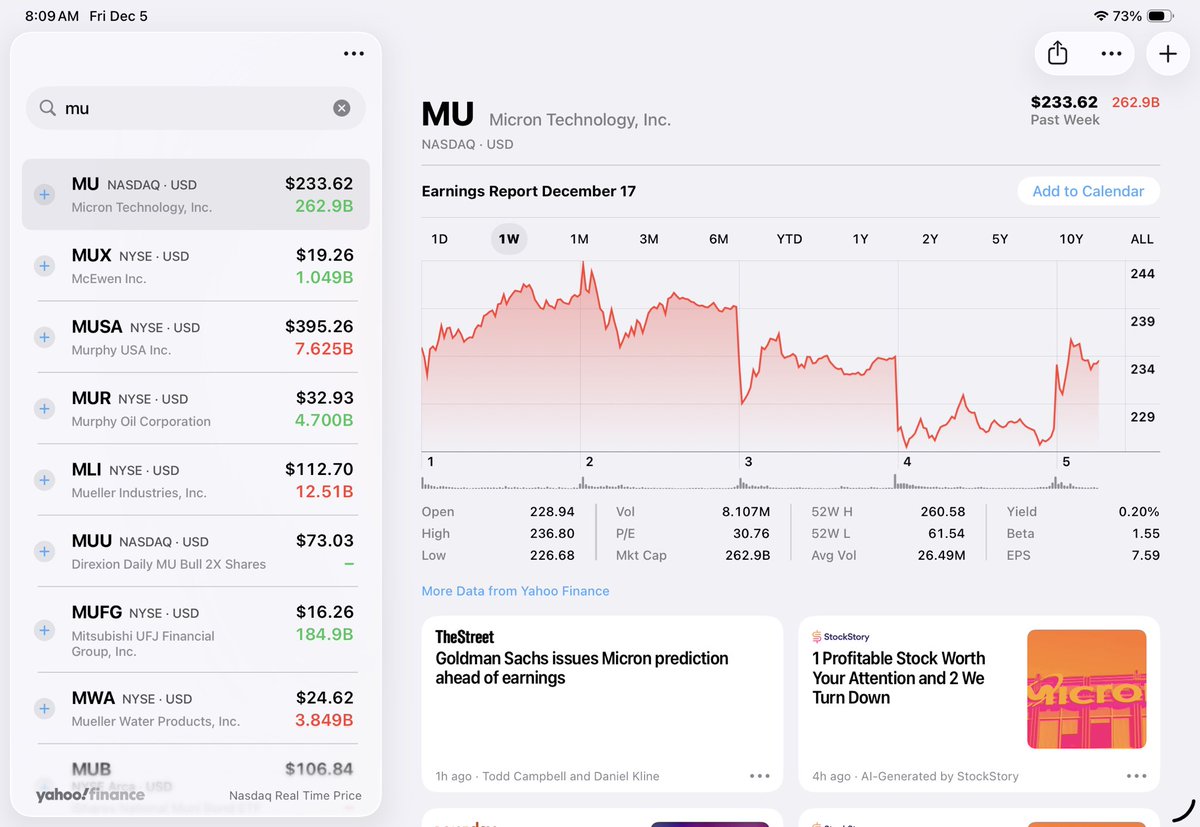Select Direxion Daily MU Bull 2X Shares

click(196, 551)
